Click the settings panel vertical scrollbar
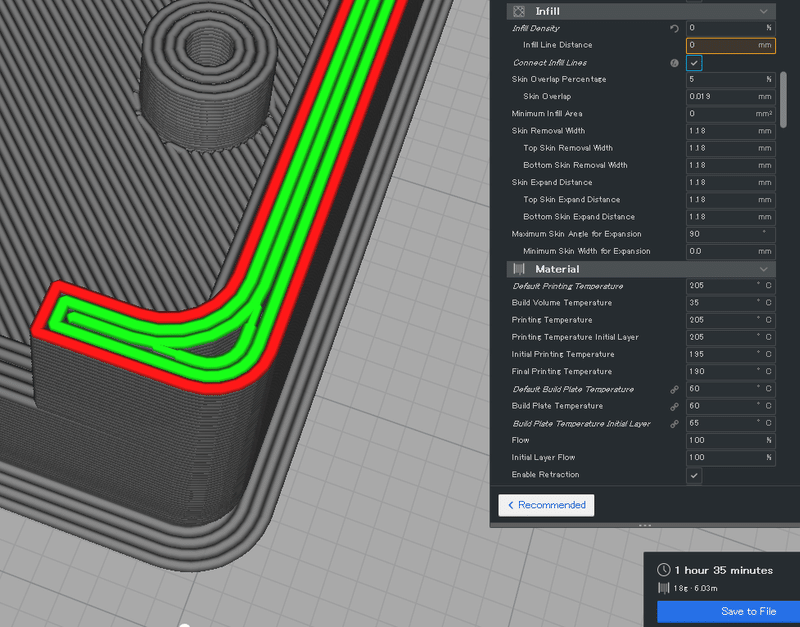Viewport: 800px width, 627px height. pos(784,99)
